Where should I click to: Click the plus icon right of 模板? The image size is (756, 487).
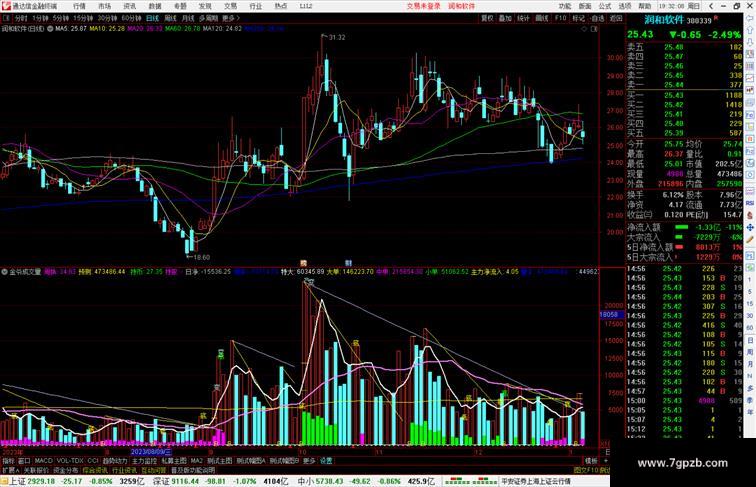pos(606,461)
